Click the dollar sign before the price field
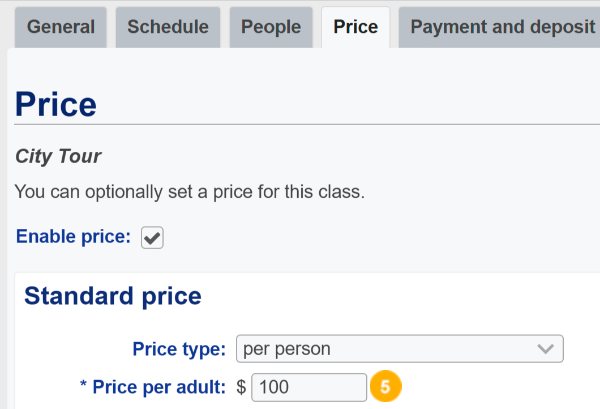 [x=241, y=387]
